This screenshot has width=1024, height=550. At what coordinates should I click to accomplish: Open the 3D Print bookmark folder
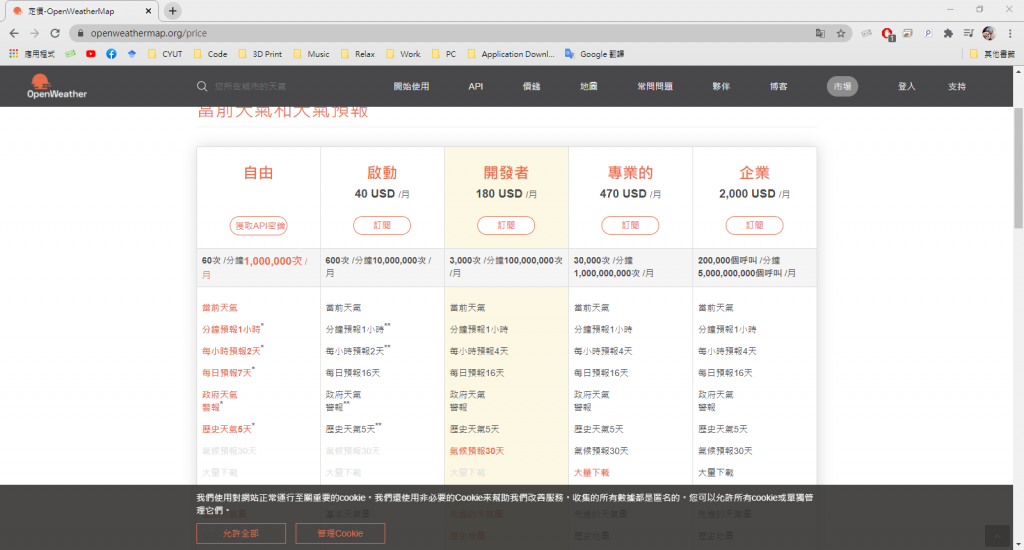point(260,54)
